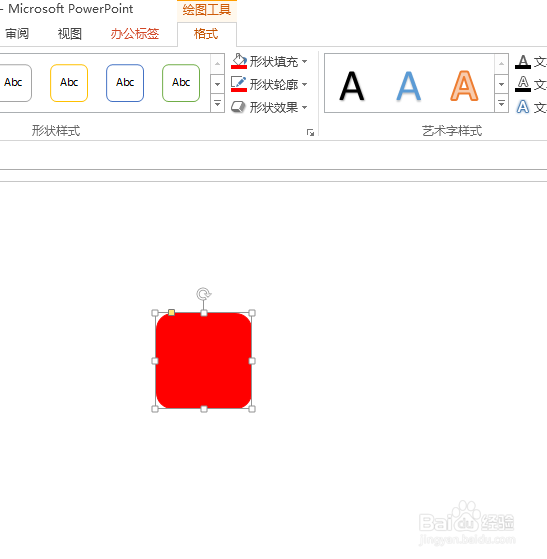Select the blue outlined Abc shape style
Screen dimensions: 547x559
(125, 83)
